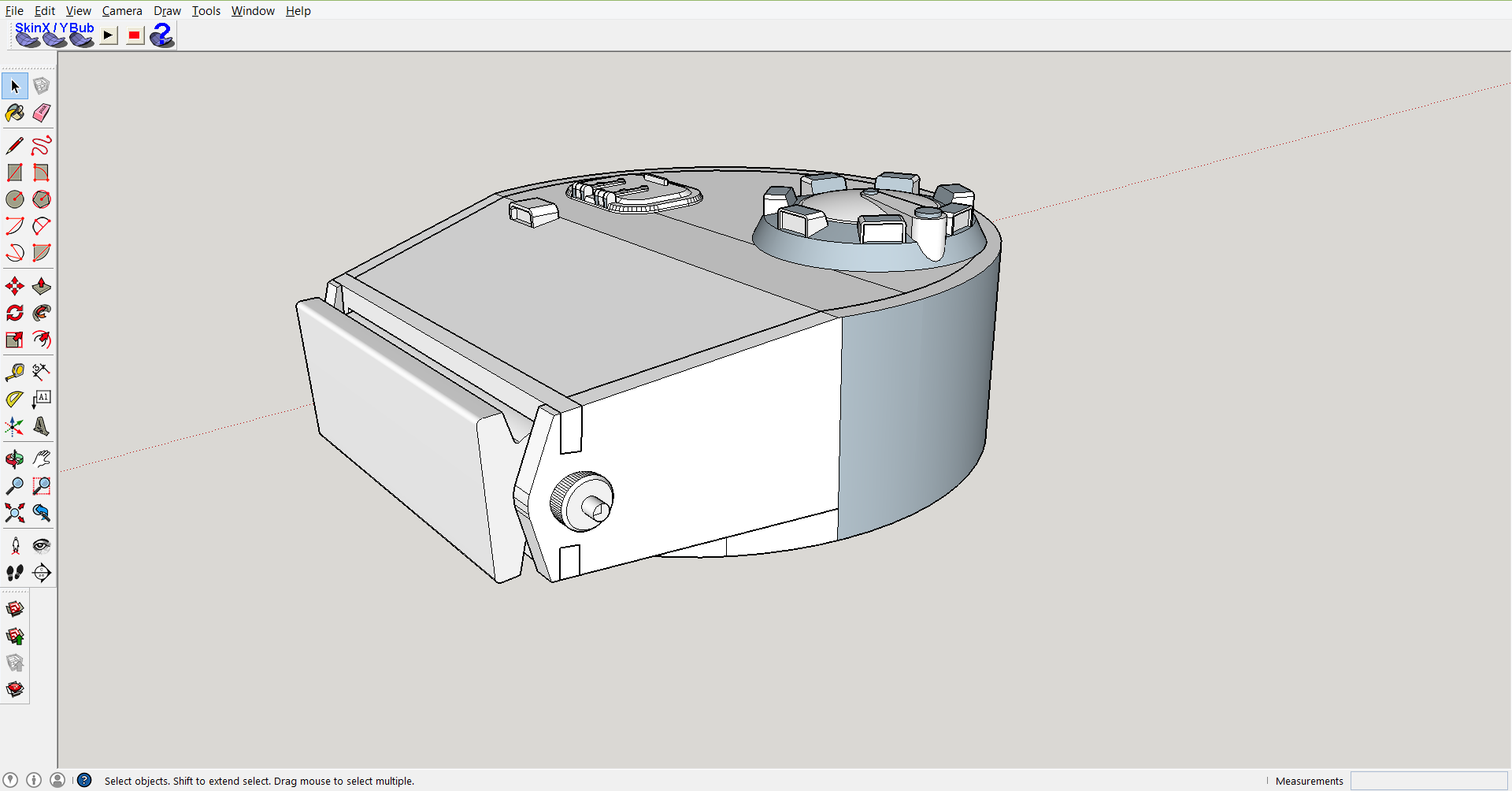Open the SkinX help question mark
The width and height of the screenshot is (1512, 791).
coord(162,35)
